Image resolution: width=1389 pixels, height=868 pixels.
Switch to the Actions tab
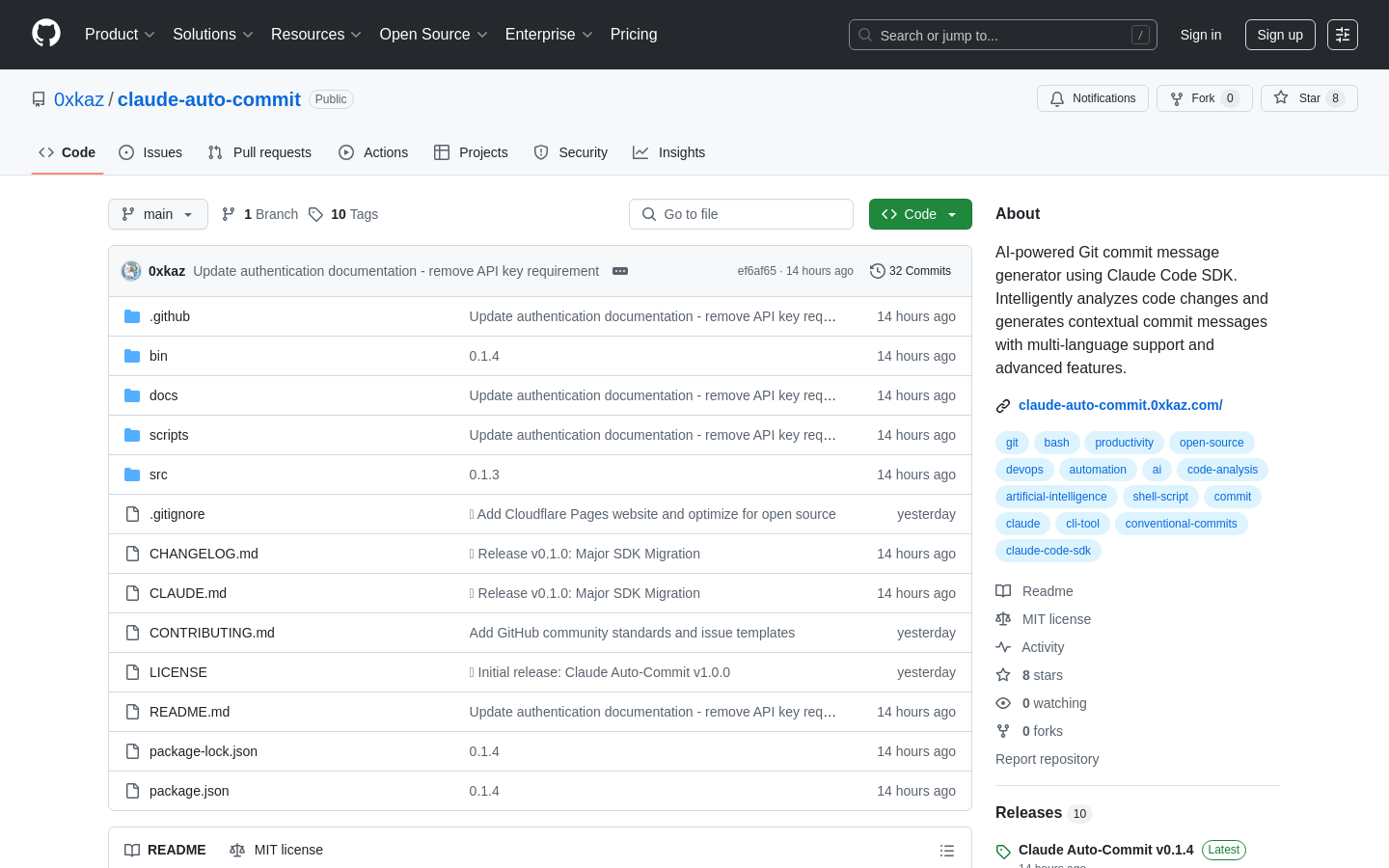click(373, 152)
